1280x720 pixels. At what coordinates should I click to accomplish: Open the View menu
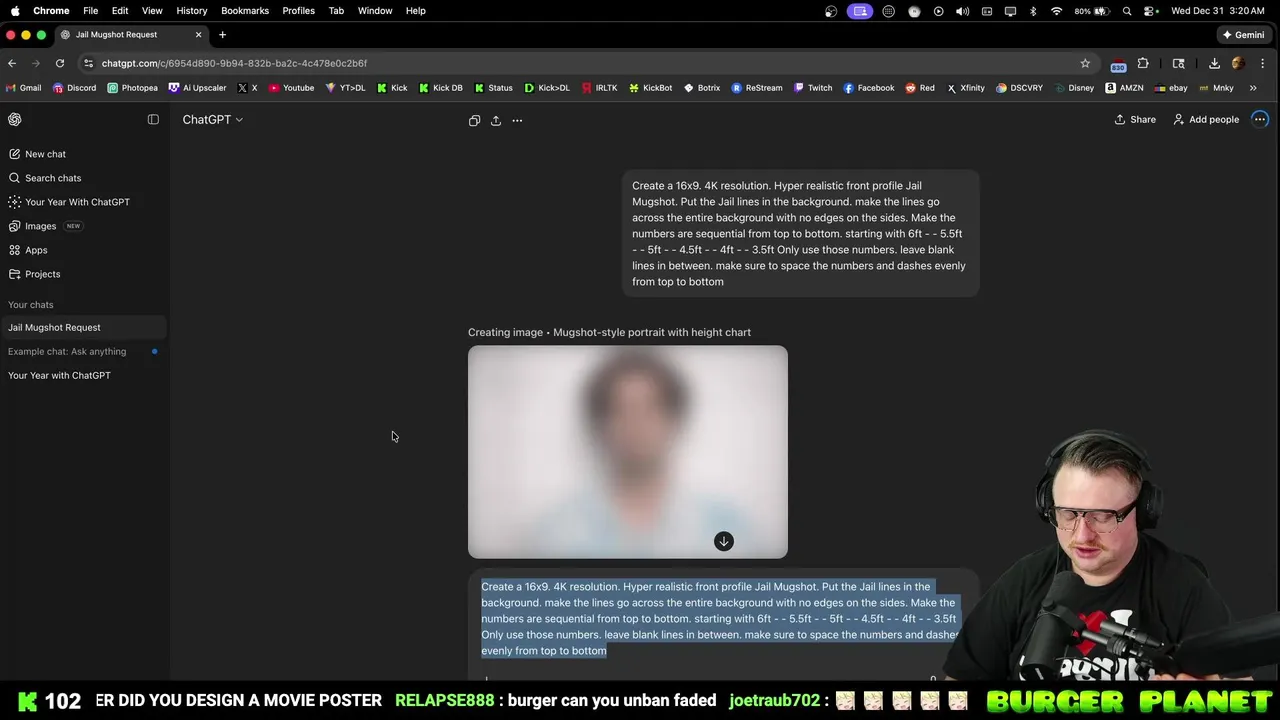click(x=152, y=11)
